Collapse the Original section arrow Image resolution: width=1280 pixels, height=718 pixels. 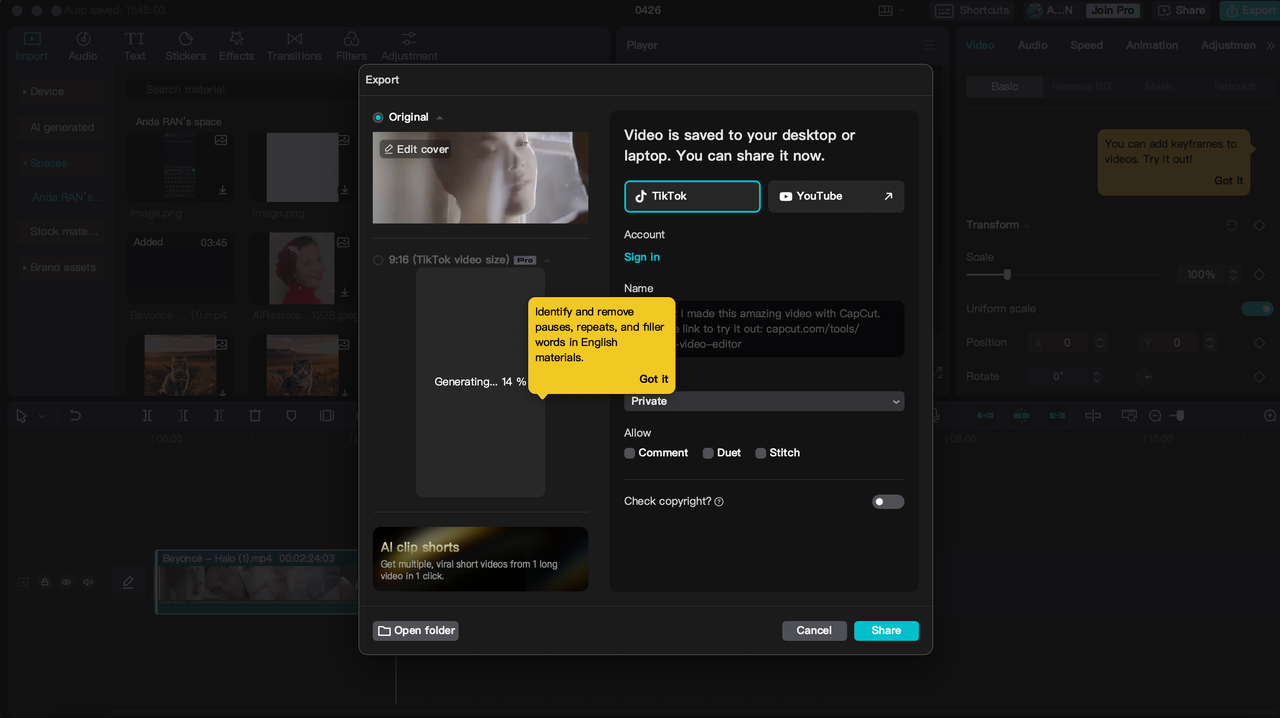point(440,118)
